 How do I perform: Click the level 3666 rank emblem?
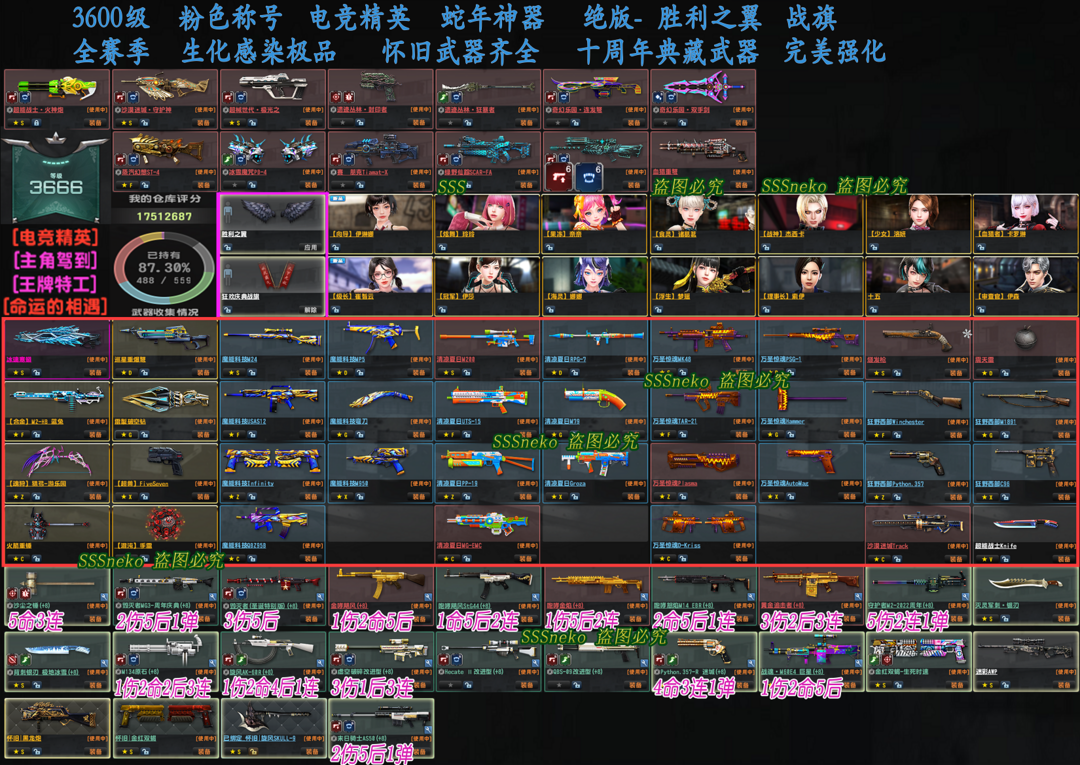pos(55,180)
